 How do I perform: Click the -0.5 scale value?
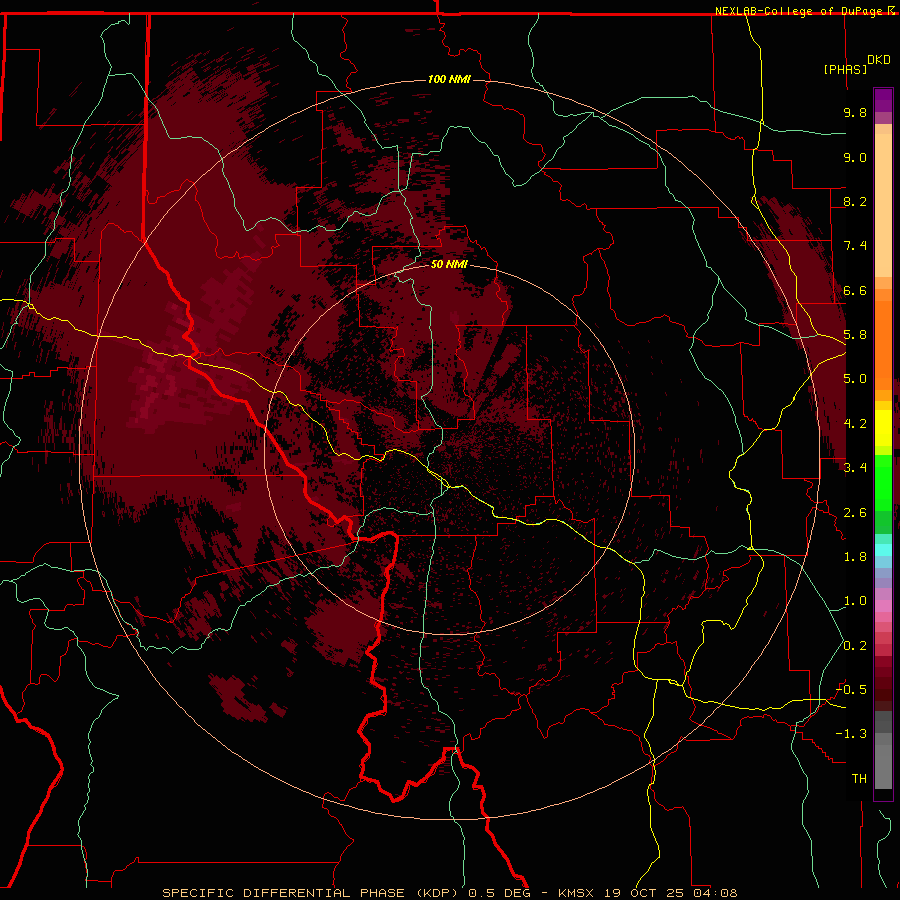(x=852, y=690)
